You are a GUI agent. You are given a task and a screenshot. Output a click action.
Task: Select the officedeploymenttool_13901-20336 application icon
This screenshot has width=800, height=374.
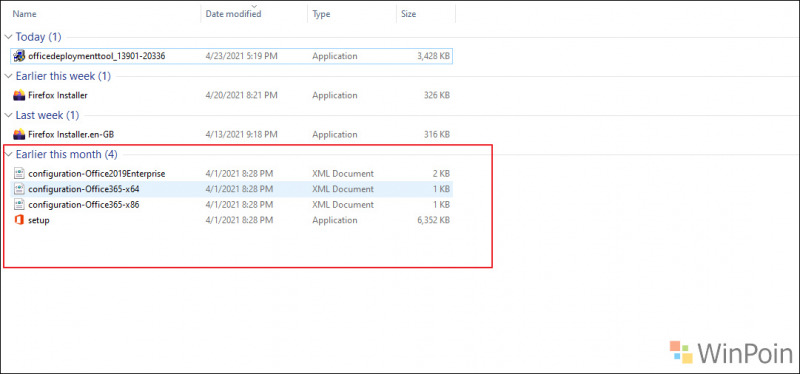click(x=19, y=56)
